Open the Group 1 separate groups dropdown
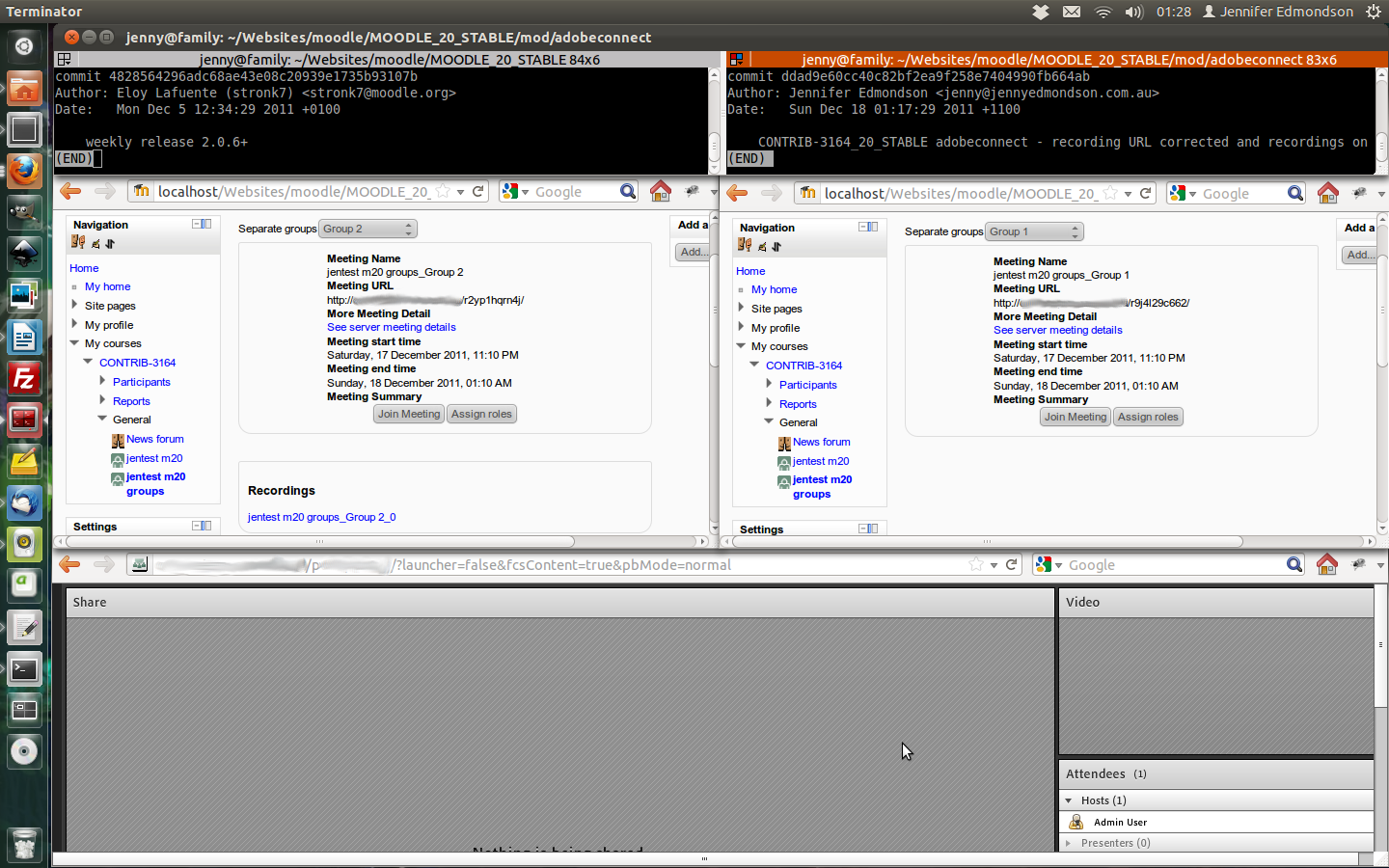 [1034, 231]
